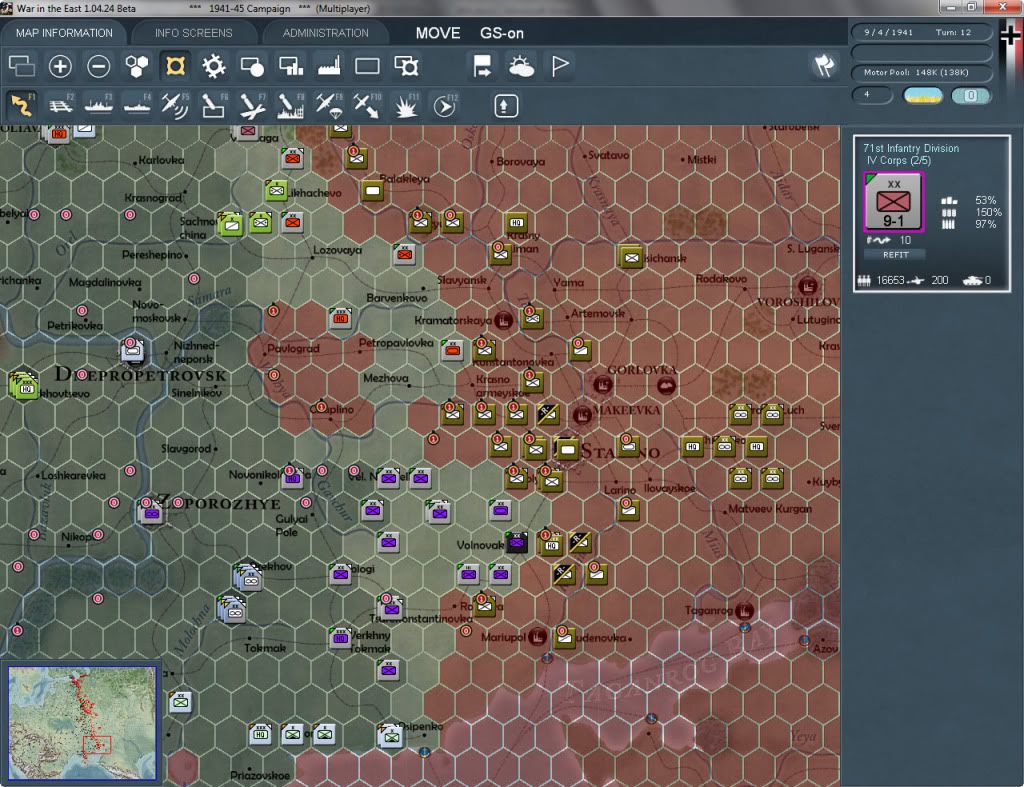This screenshot has width=1024, height=787.
Task: Toggle the white gear map overlay
Action: (214, 65)
